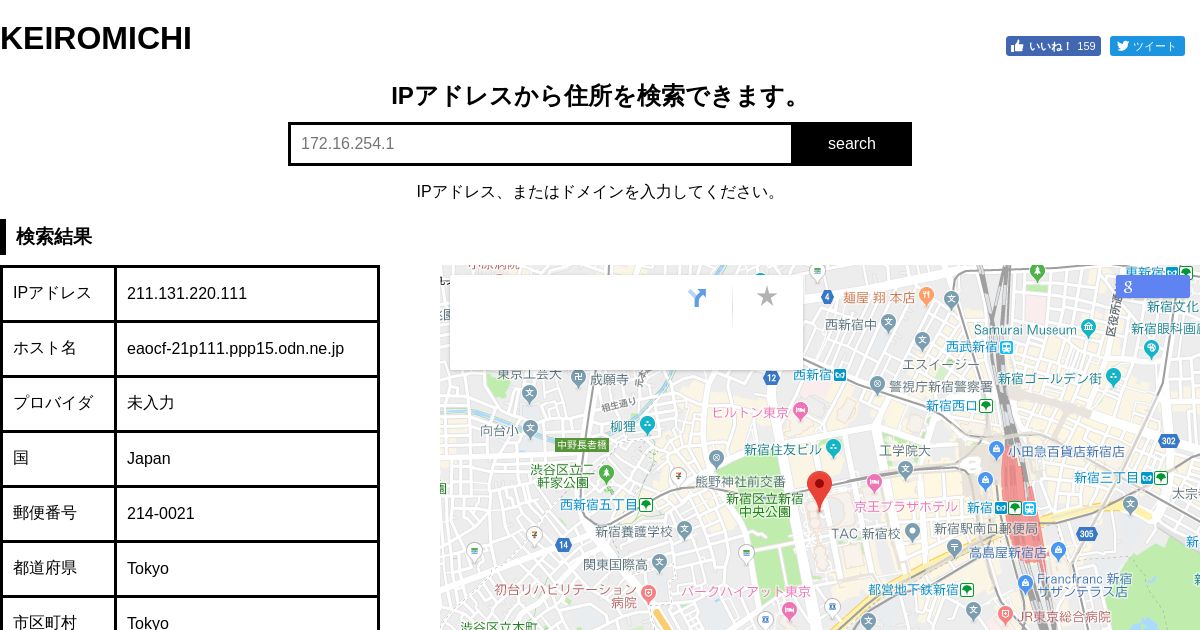The image size is (1200, 630).
Task: Click the Twitter ツイート button
Action: [1147, 46]
